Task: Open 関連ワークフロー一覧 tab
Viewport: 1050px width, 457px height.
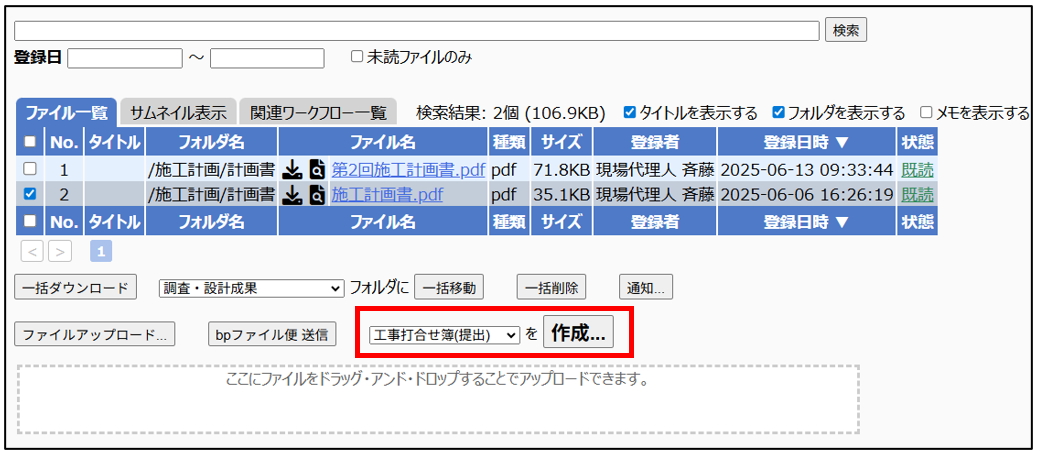Action: coord(318,113)
